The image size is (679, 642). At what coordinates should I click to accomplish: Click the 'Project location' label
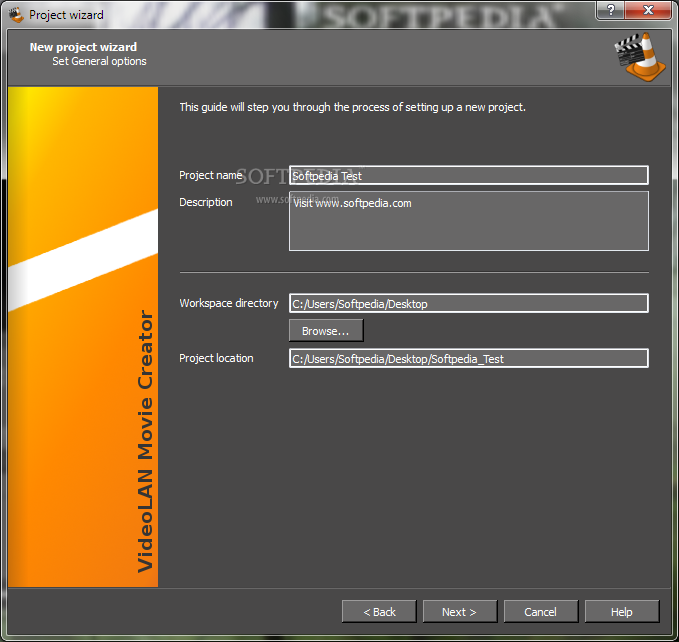click(x=216, y=358)
